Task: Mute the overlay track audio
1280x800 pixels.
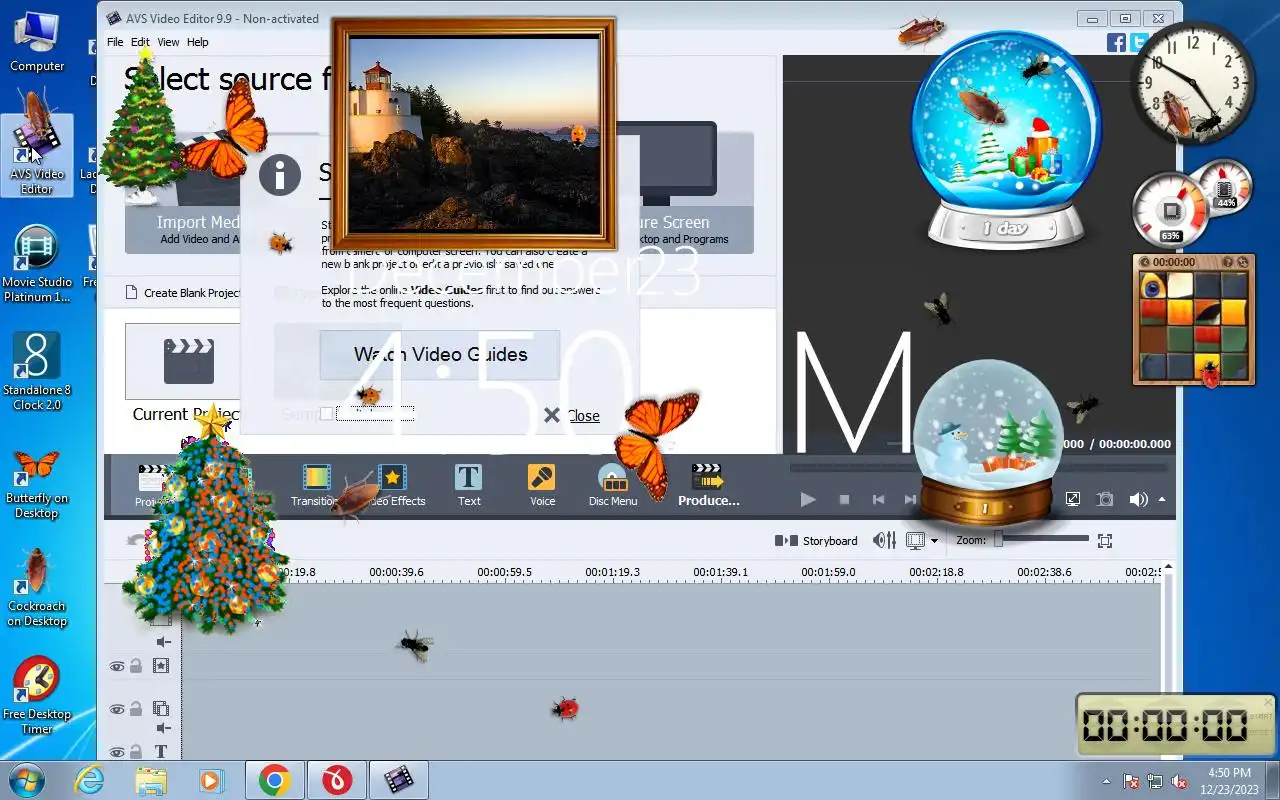Action: tap(163, 729)
